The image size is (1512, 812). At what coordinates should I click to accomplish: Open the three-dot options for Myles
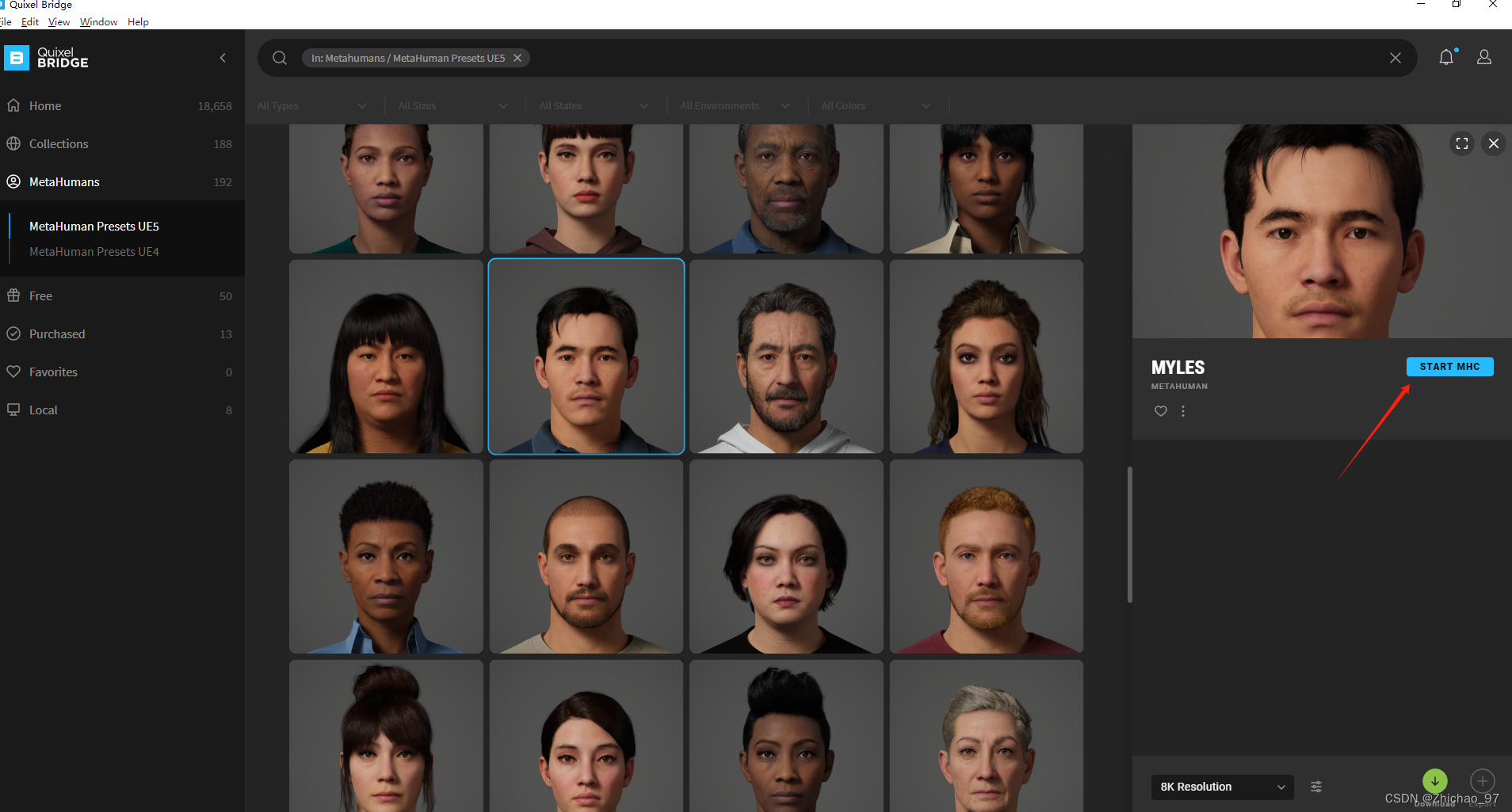(1183, 411)
